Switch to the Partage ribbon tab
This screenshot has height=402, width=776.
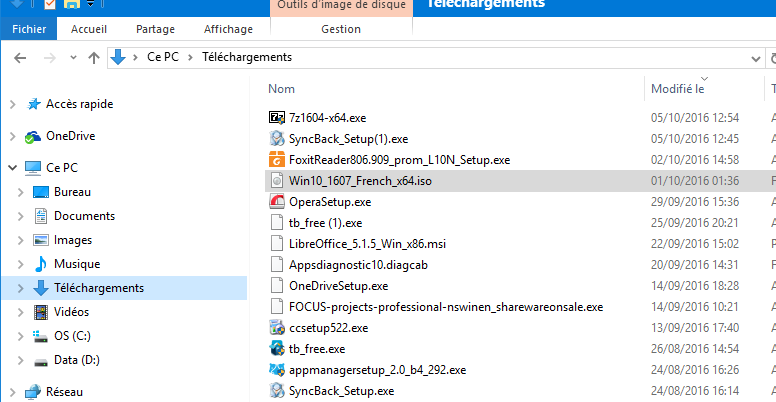click(155, 29)
